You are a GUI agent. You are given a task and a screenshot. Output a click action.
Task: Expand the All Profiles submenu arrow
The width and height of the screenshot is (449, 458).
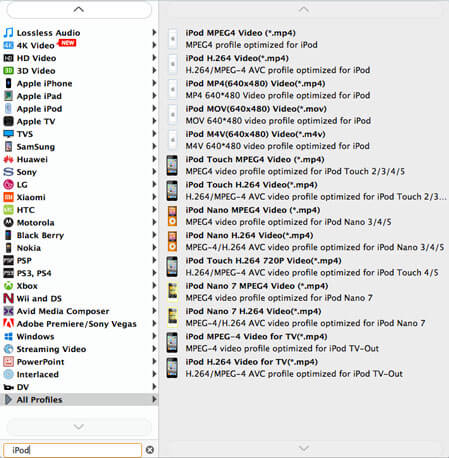pyautogui.click(x=154, y=399)
